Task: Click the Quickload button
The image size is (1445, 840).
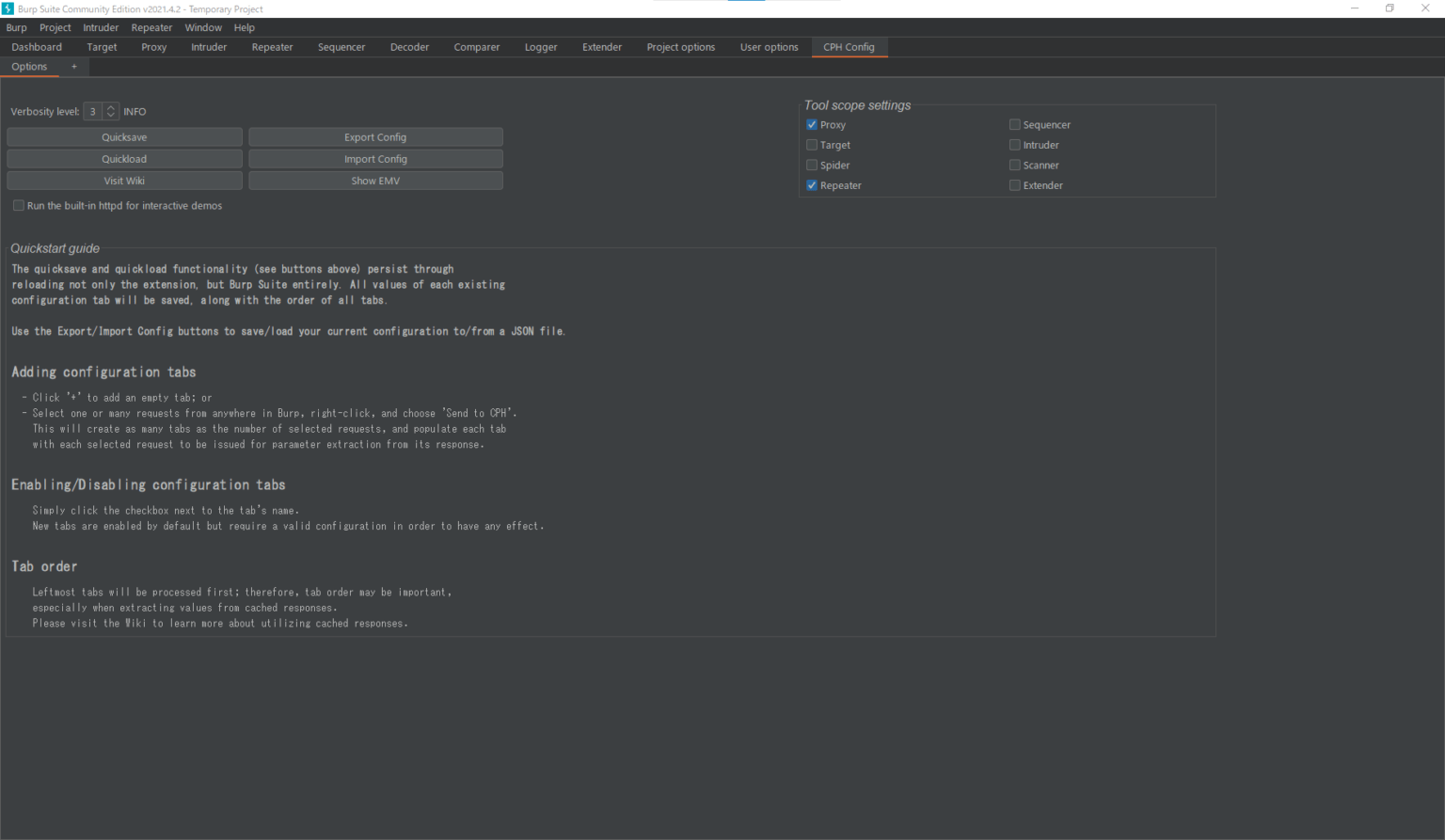Action: pyautogui.click(x=124, y=158)
